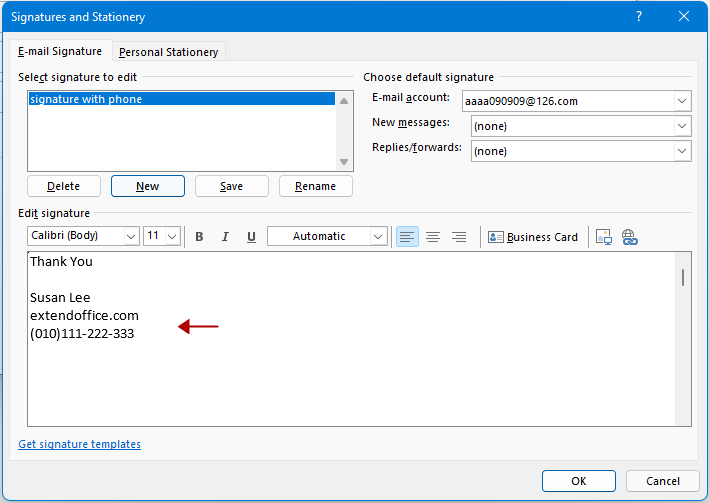Align signature text right
710x503 pixels.
tap(459, 237)
